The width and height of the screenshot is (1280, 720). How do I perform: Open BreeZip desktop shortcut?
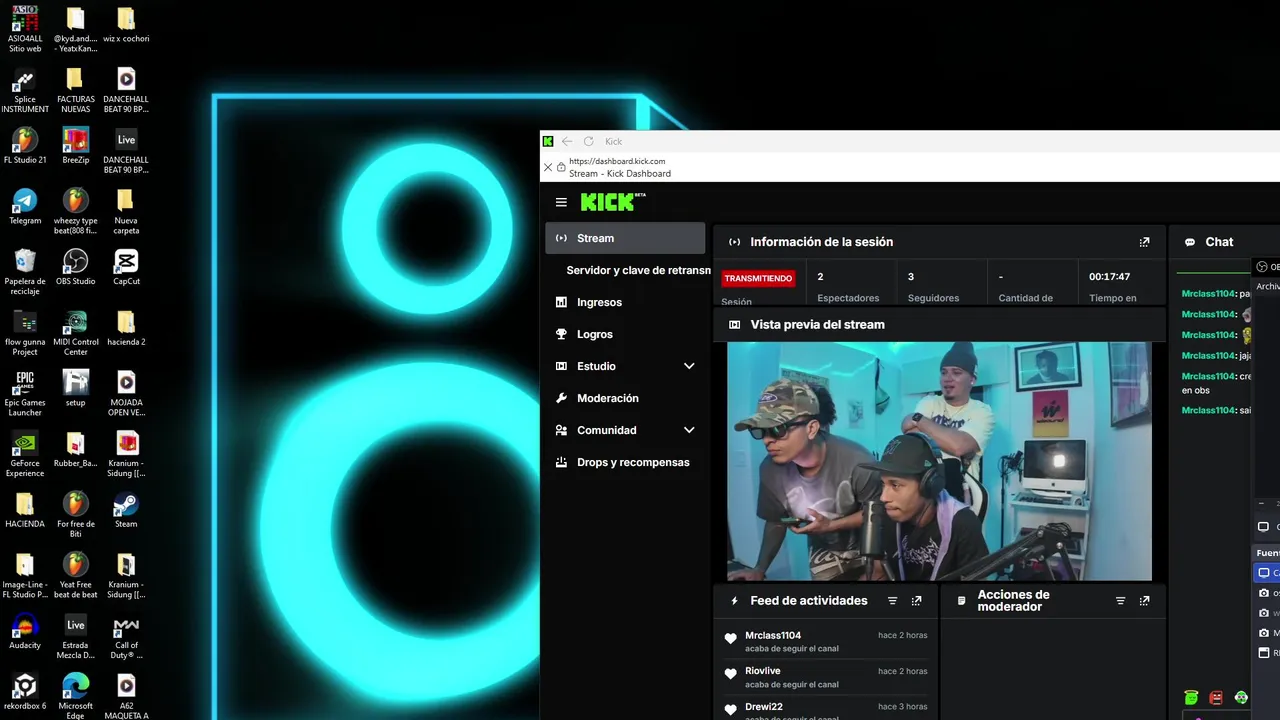pyautogui.click(x=75, y=146)
